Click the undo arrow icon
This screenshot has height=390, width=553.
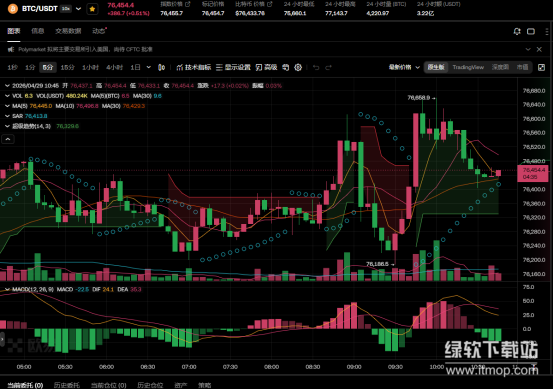316,67
